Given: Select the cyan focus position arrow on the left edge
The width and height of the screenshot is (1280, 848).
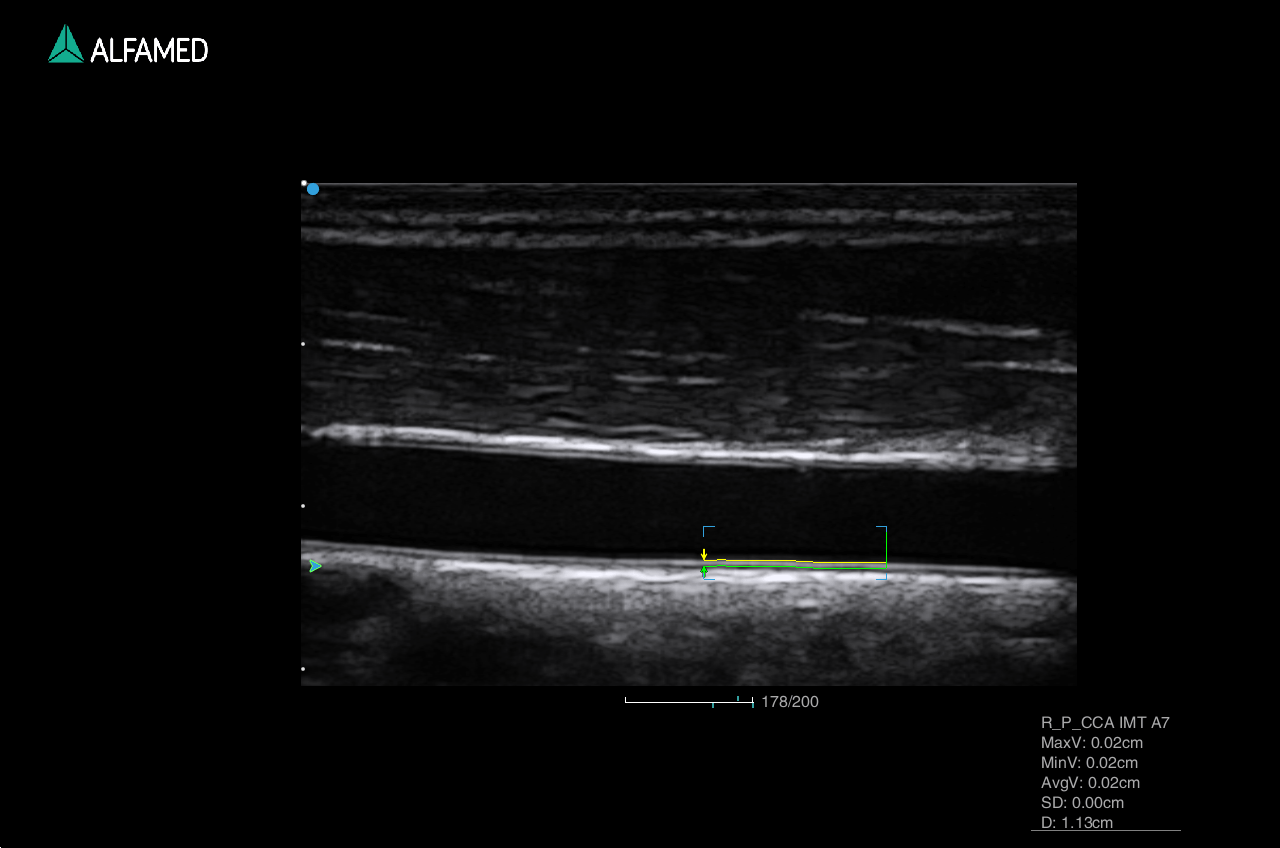Looking at the screenshot, I should pyautogui.click(x=315, y=566).
